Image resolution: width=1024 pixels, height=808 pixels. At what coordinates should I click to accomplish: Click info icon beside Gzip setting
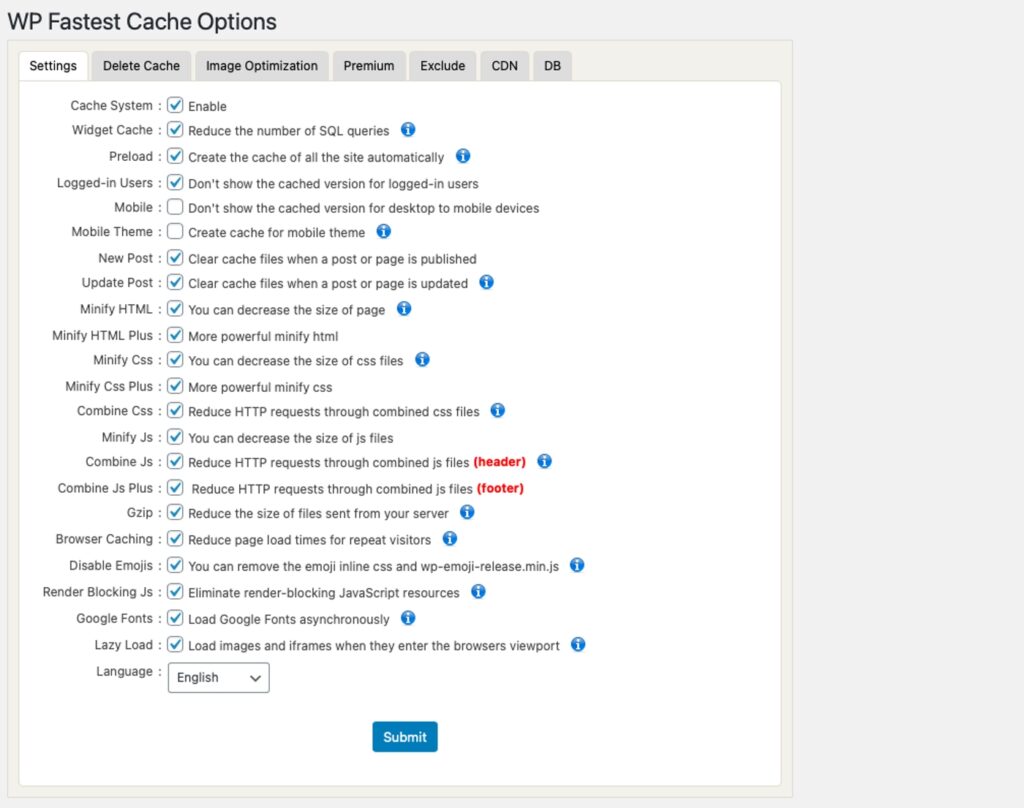(467, 513)
